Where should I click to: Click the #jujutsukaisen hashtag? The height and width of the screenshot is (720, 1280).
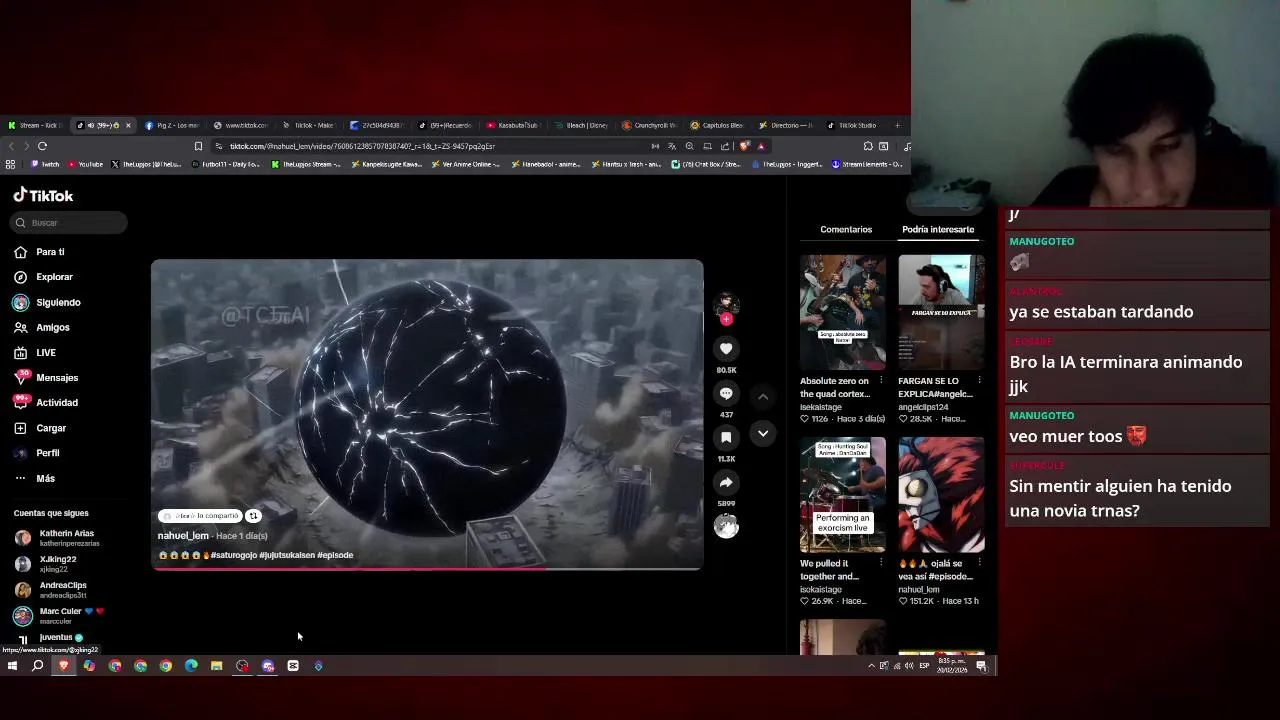pos(287,555)
